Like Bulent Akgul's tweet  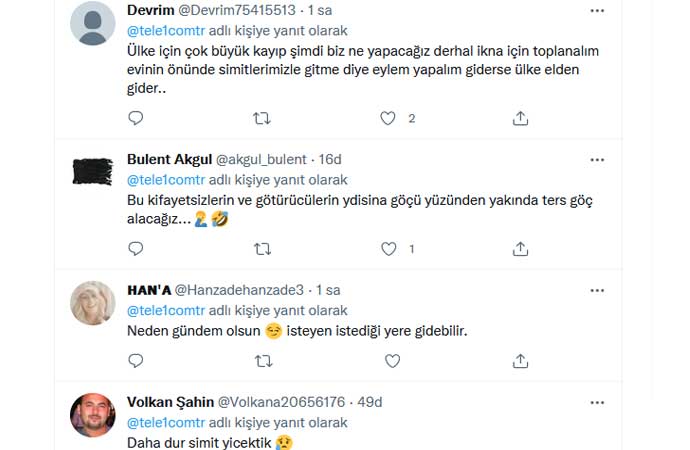390,248
